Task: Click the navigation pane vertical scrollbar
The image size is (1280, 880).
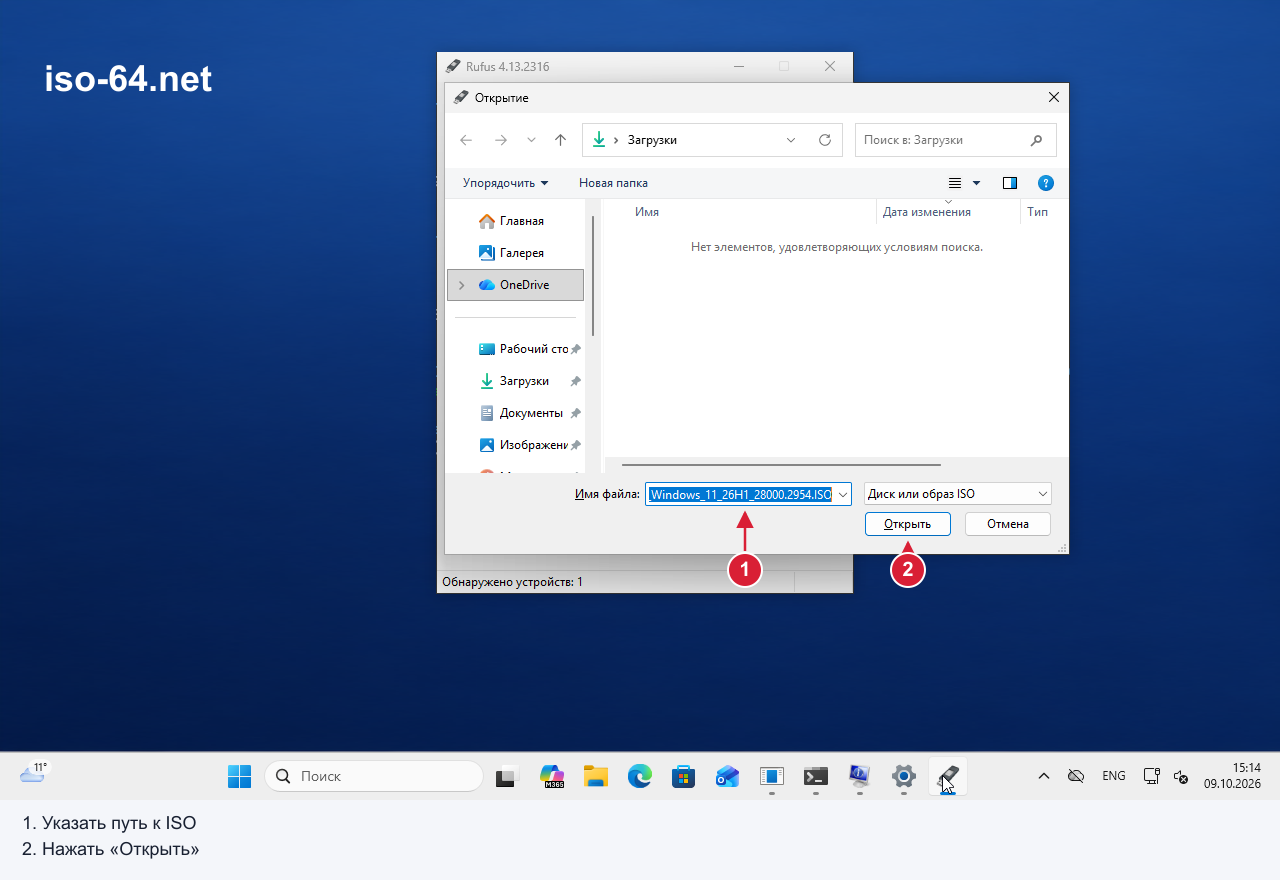Action: (593, 275)
